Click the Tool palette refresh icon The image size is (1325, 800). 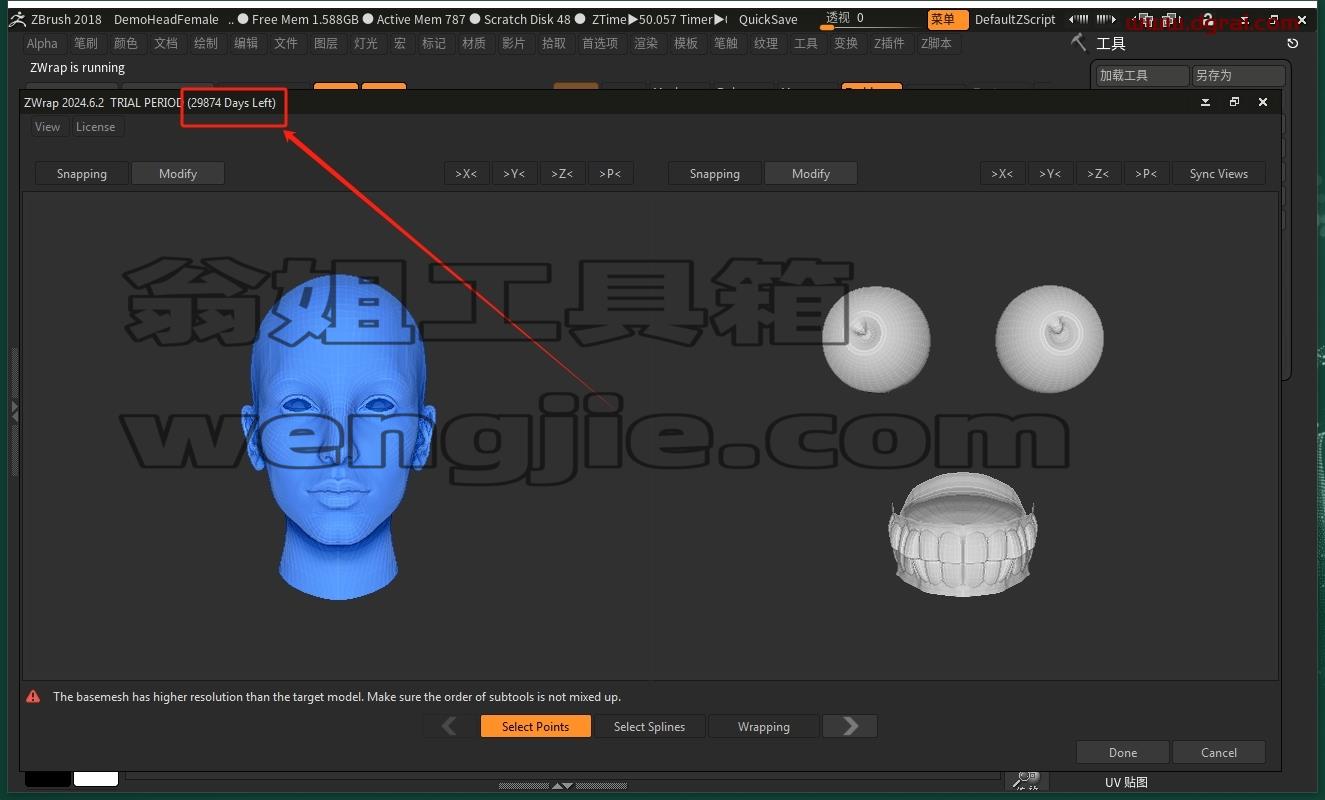[x=1293, y=43]
